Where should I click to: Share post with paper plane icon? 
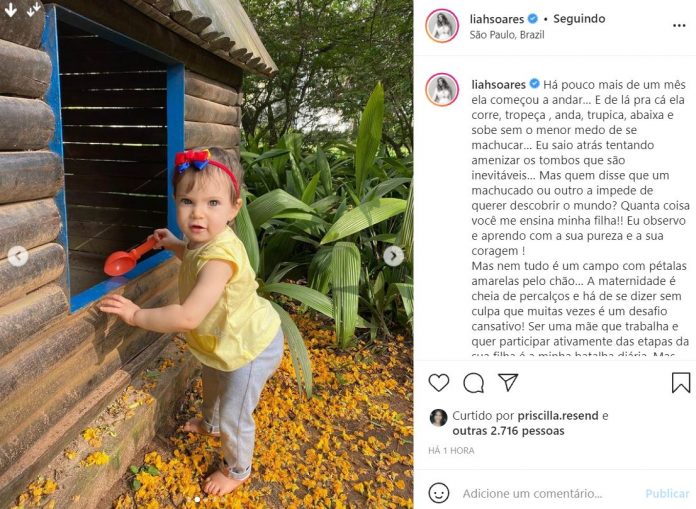pos(508,382)
